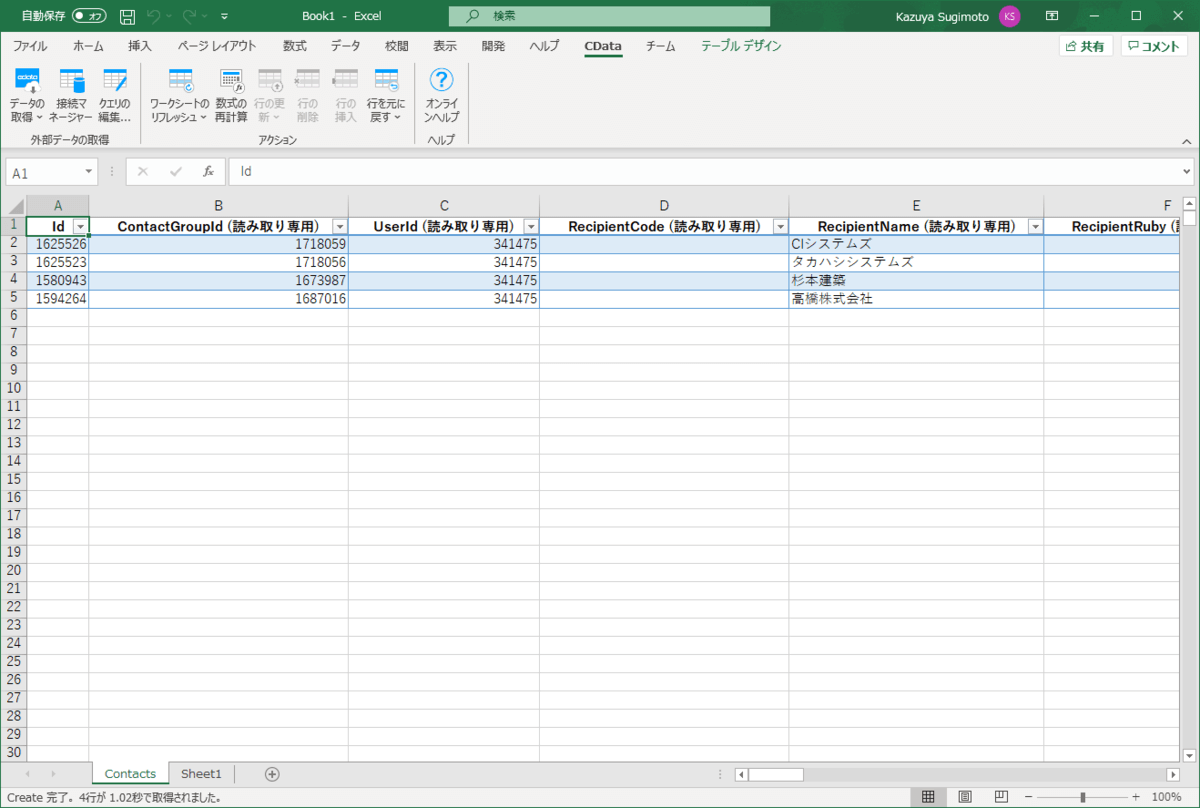Screen dimensions: 1200x808
Task: Select column D header
Action: point(664,205)
